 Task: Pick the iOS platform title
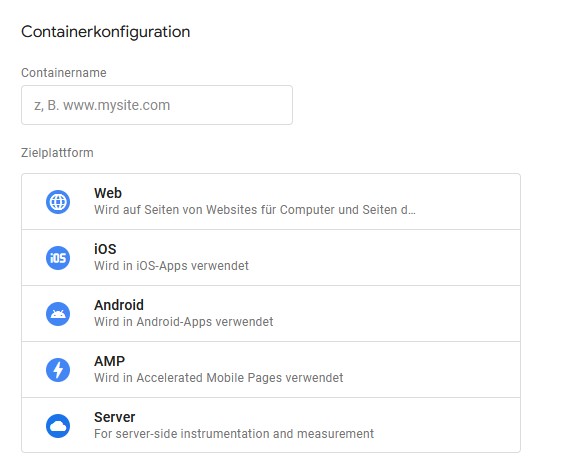click(x=105, y=249)
